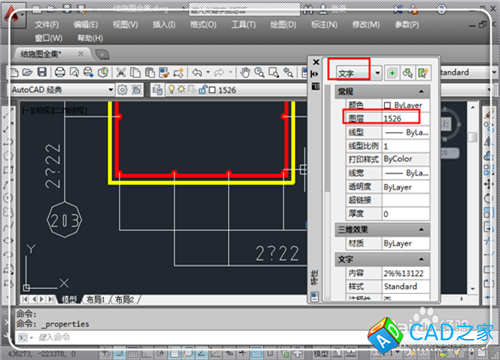The image size is (500, 360).
Task: Click the Print icon in toolbar
Action: pyautogui.click(x=60, y=72)
